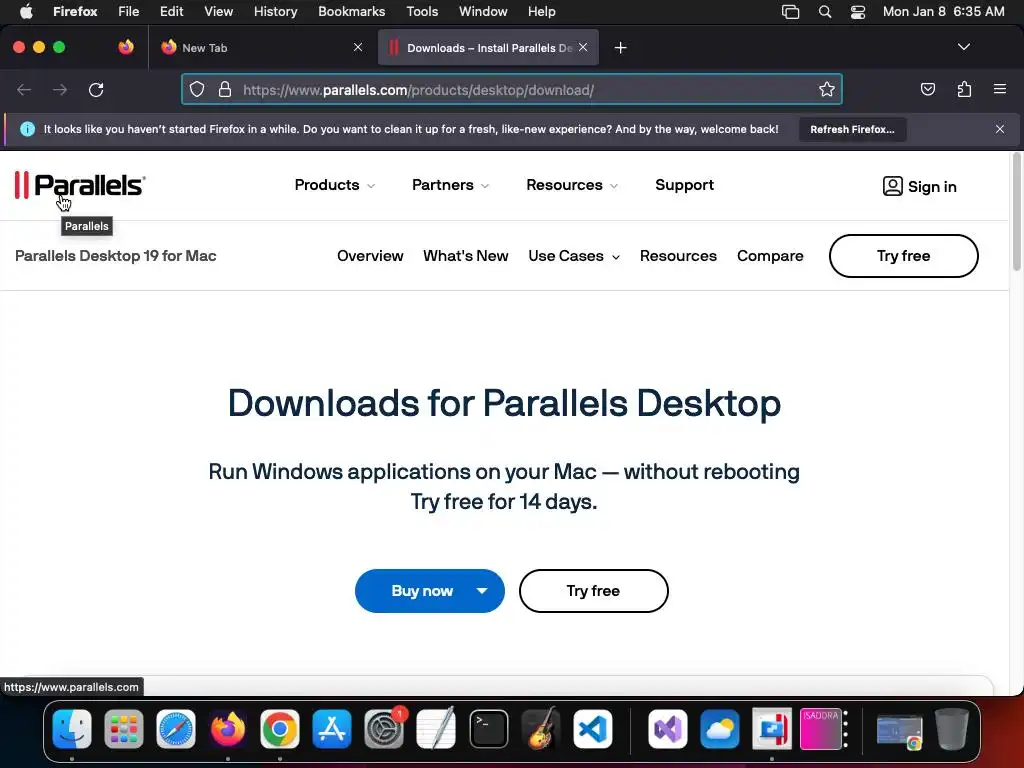1024x768 pixels.
Task: Open Finder from the dock
Action: coord(72,729)
